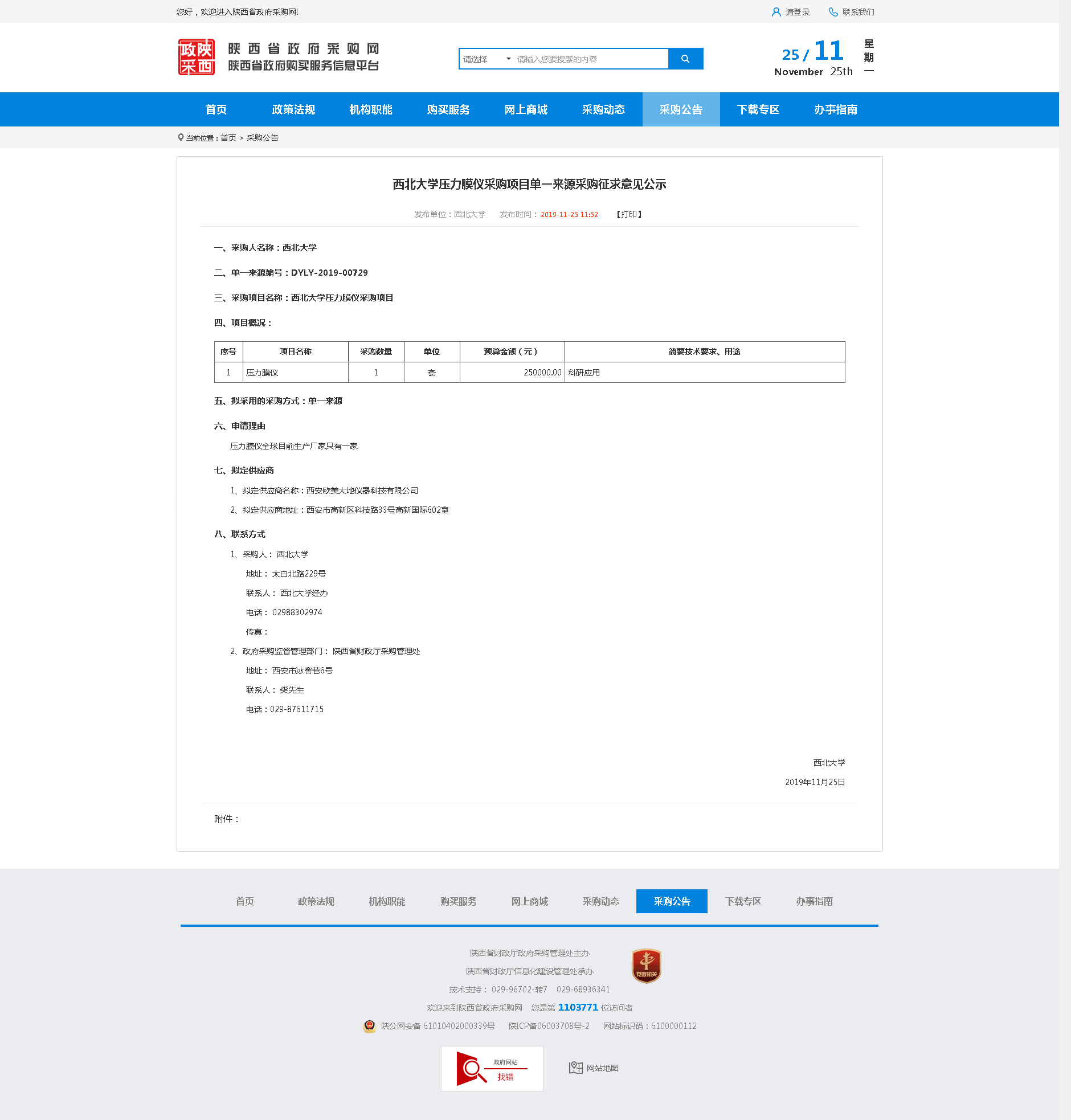Click the 【打印】 print link
Viewport: 1071px width, 1120px height.
coord(629,214)
